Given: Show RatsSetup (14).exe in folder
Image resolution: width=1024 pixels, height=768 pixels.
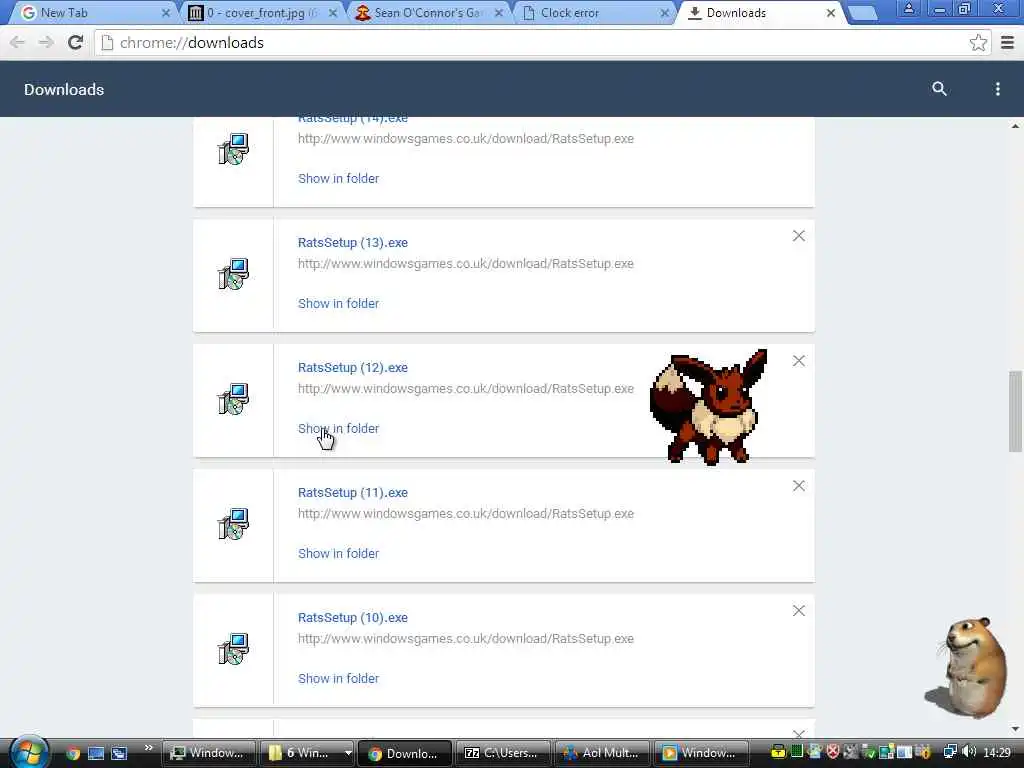Looking at the screenshot, I should (x=338, y=178).
